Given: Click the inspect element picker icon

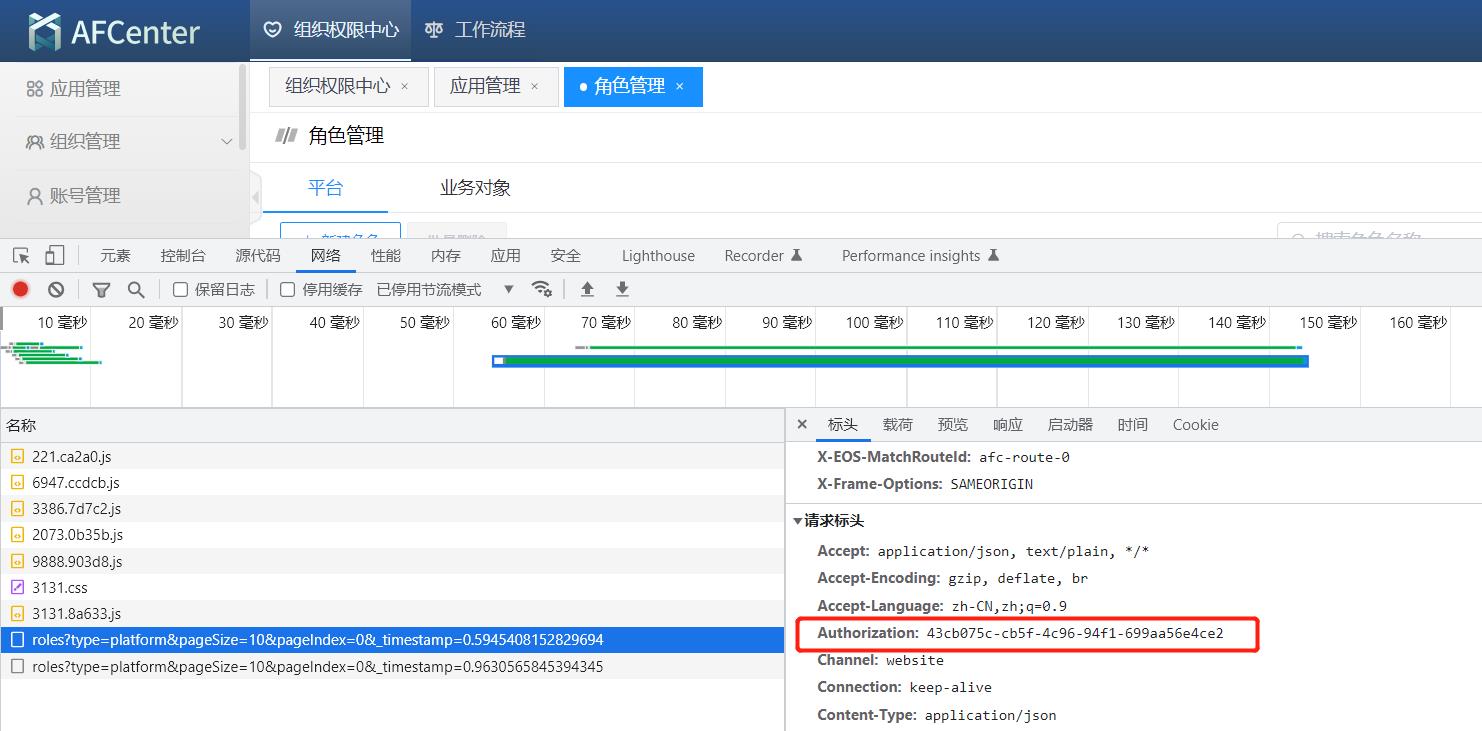Looking at the screenshot, I should [22, 255].
